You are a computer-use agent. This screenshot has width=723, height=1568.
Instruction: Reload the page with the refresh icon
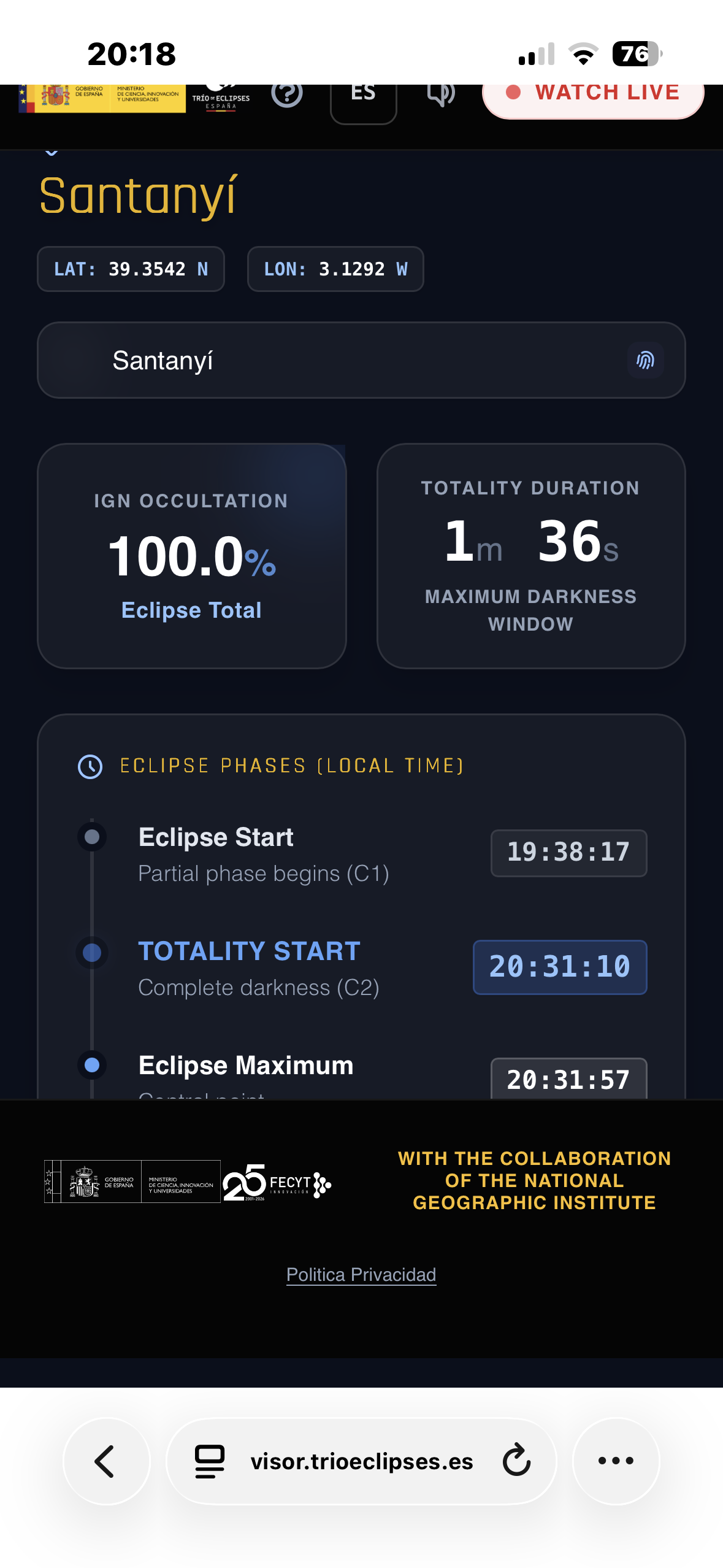tap(516, 1460)
